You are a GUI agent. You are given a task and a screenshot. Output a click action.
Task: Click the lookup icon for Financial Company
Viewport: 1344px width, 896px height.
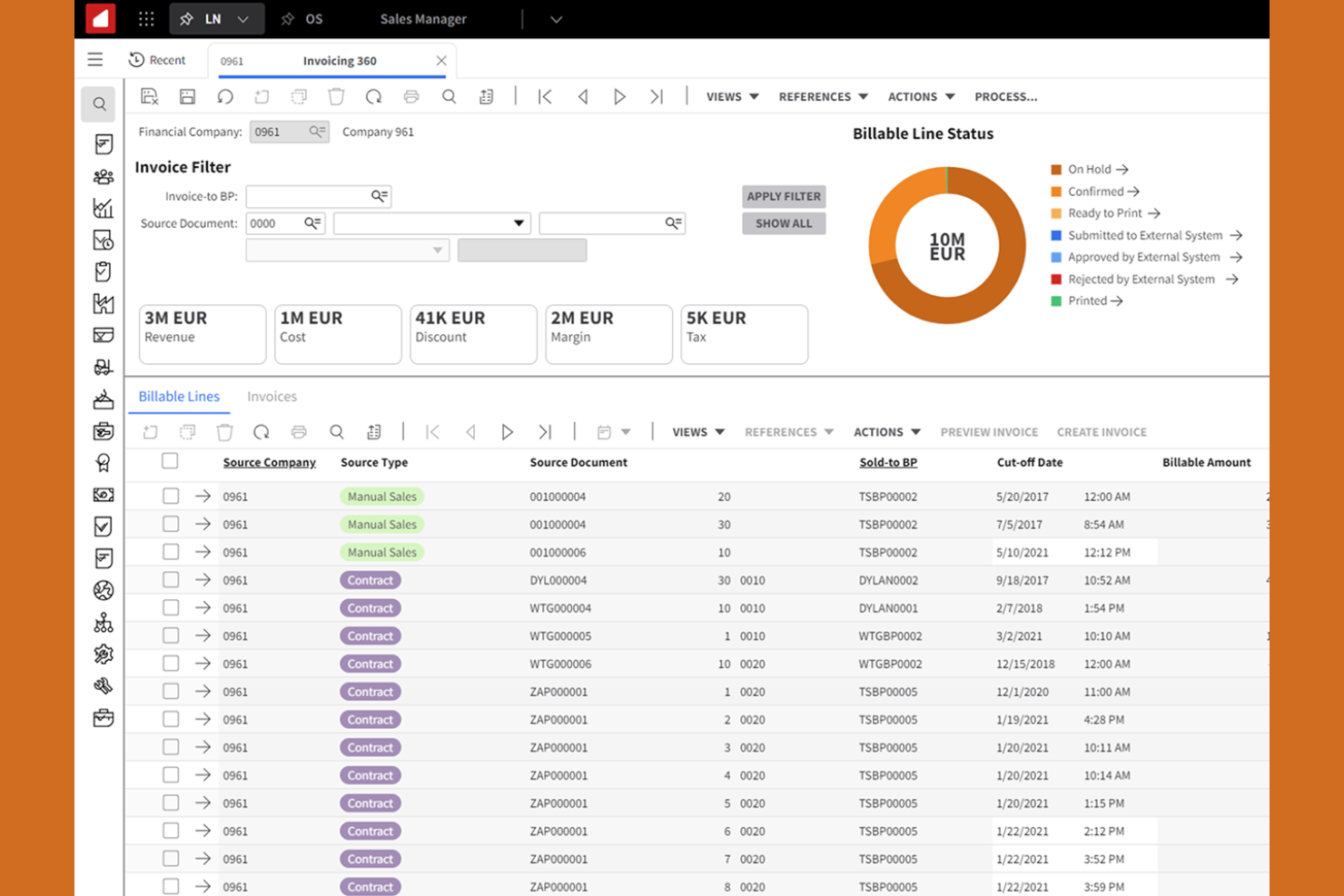[x=317, y=132]
